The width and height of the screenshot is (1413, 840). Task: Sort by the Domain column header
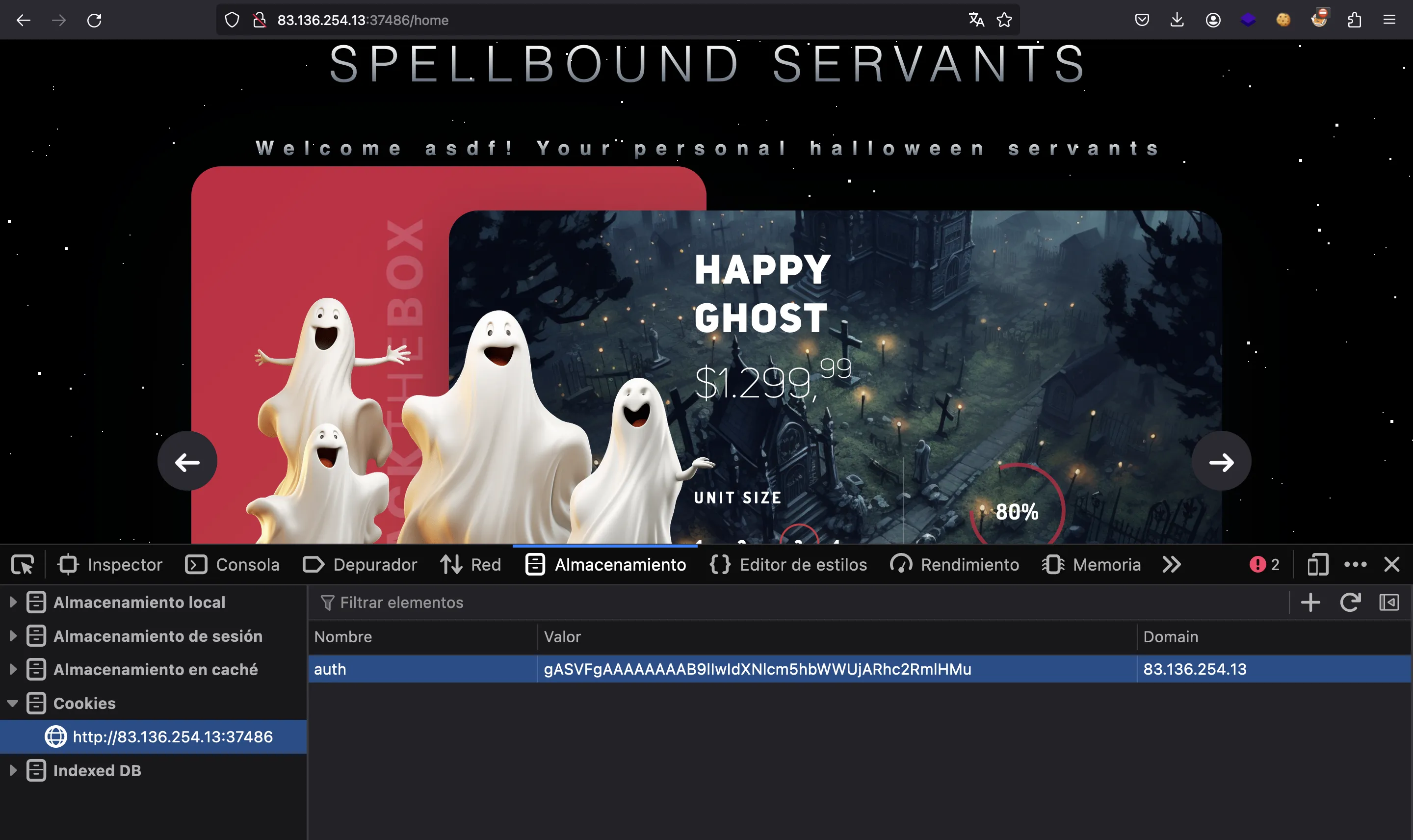click(x=1274, y=637)
